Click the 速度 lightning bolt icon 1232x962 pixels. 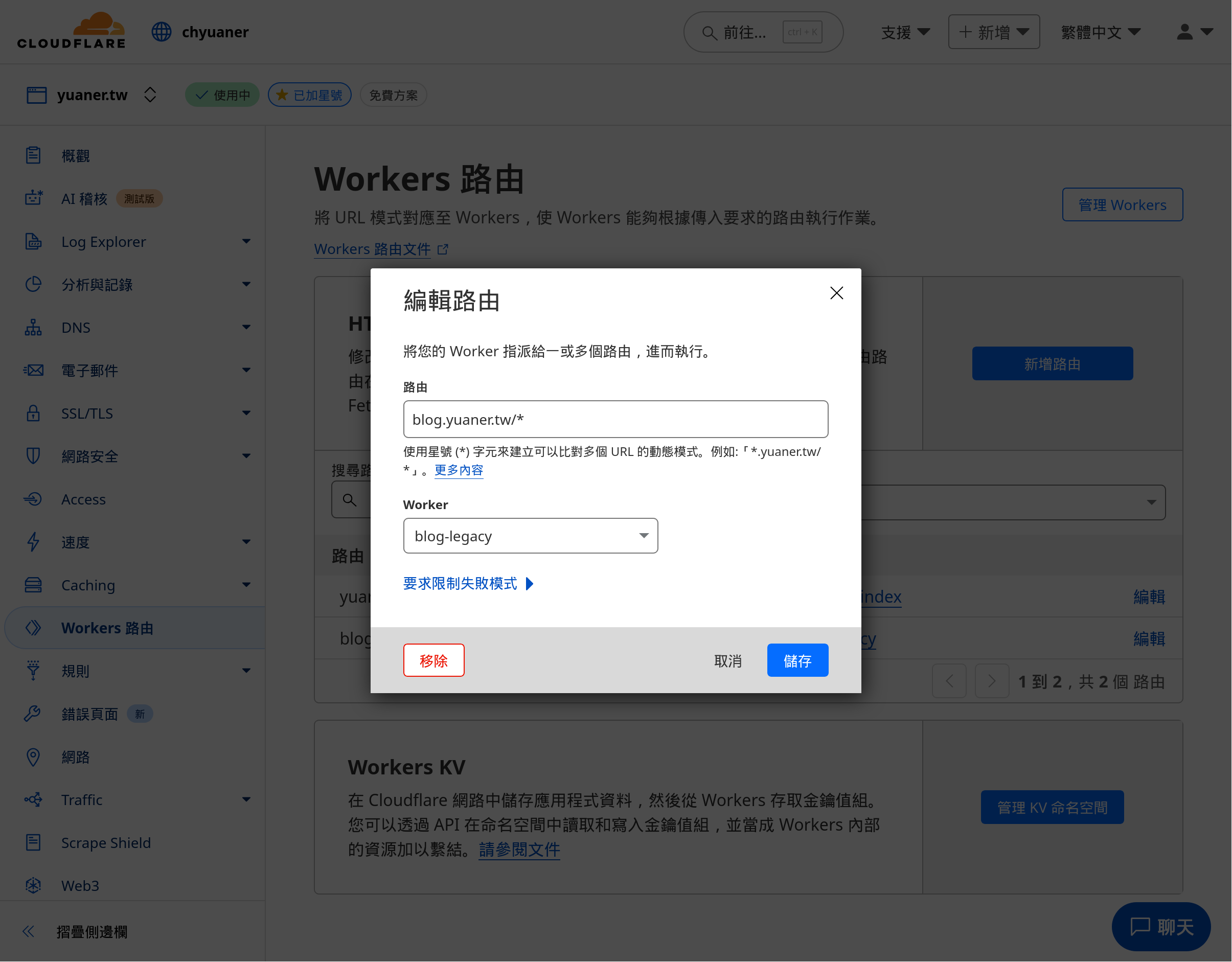click(x=33, y=542)
